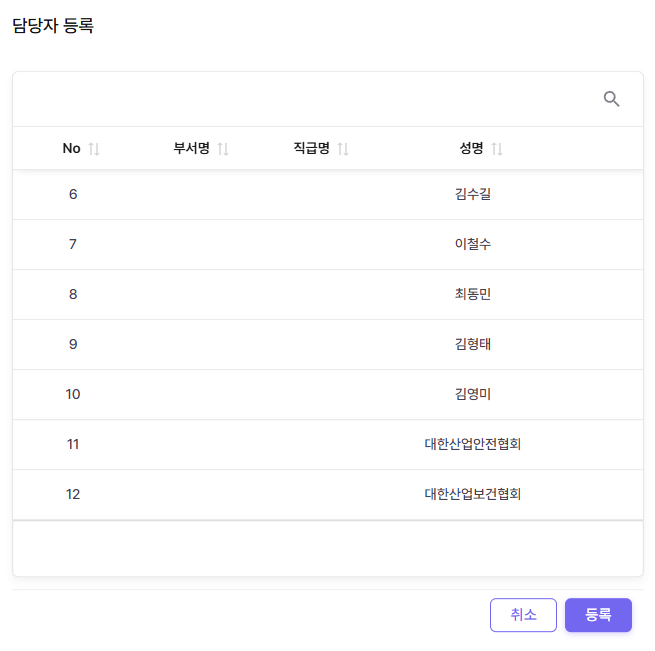Select the 대한산업보건협회 row
Image resolution: width=655 pixels, height=651 pixels.
point(472,494)
